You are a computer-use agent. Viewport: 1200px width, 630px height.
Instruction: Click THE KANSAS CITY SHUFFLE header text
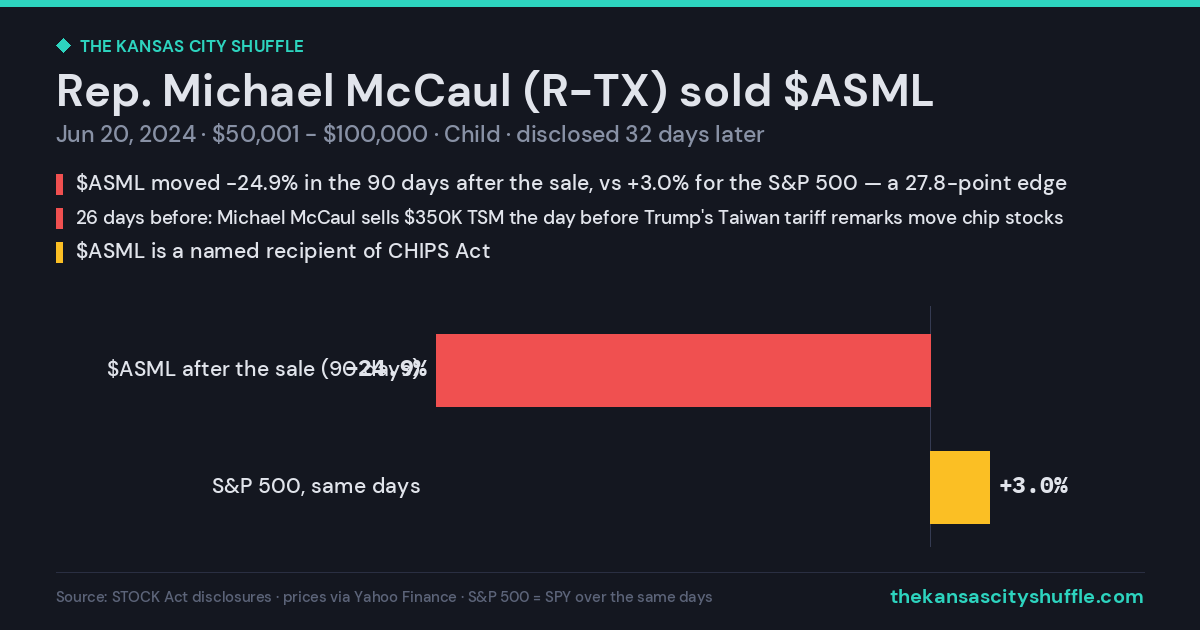coord(191,46)
